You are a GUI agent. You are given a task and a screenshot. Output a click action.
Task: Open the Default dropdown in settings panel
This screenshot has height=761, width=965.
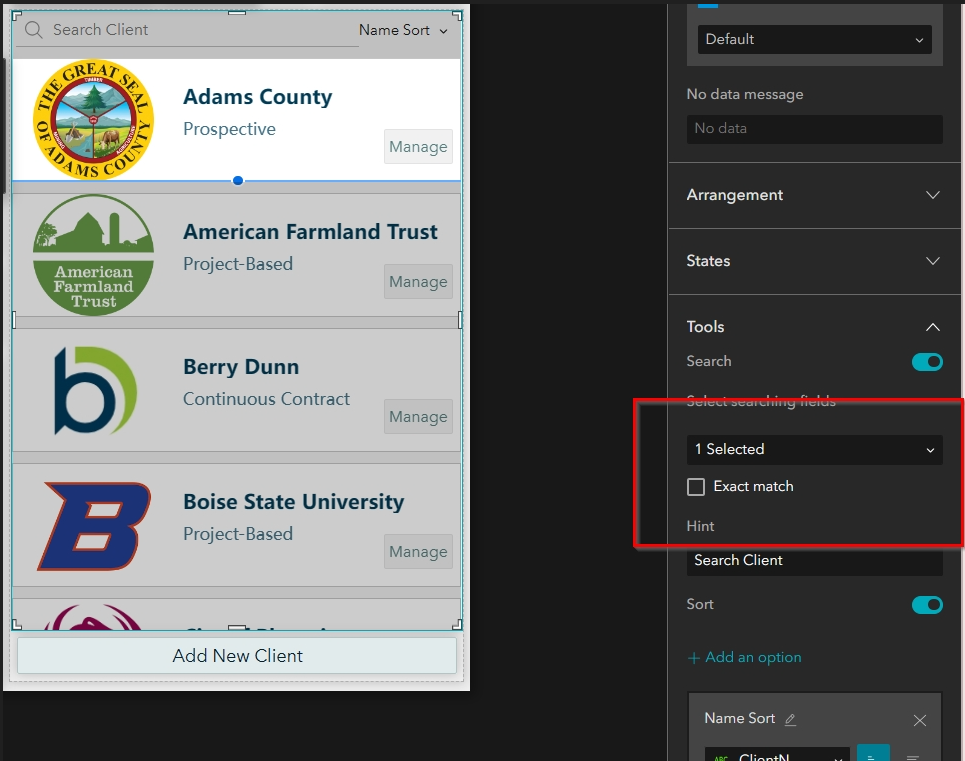pyautogui.click(x=814, y=39)
